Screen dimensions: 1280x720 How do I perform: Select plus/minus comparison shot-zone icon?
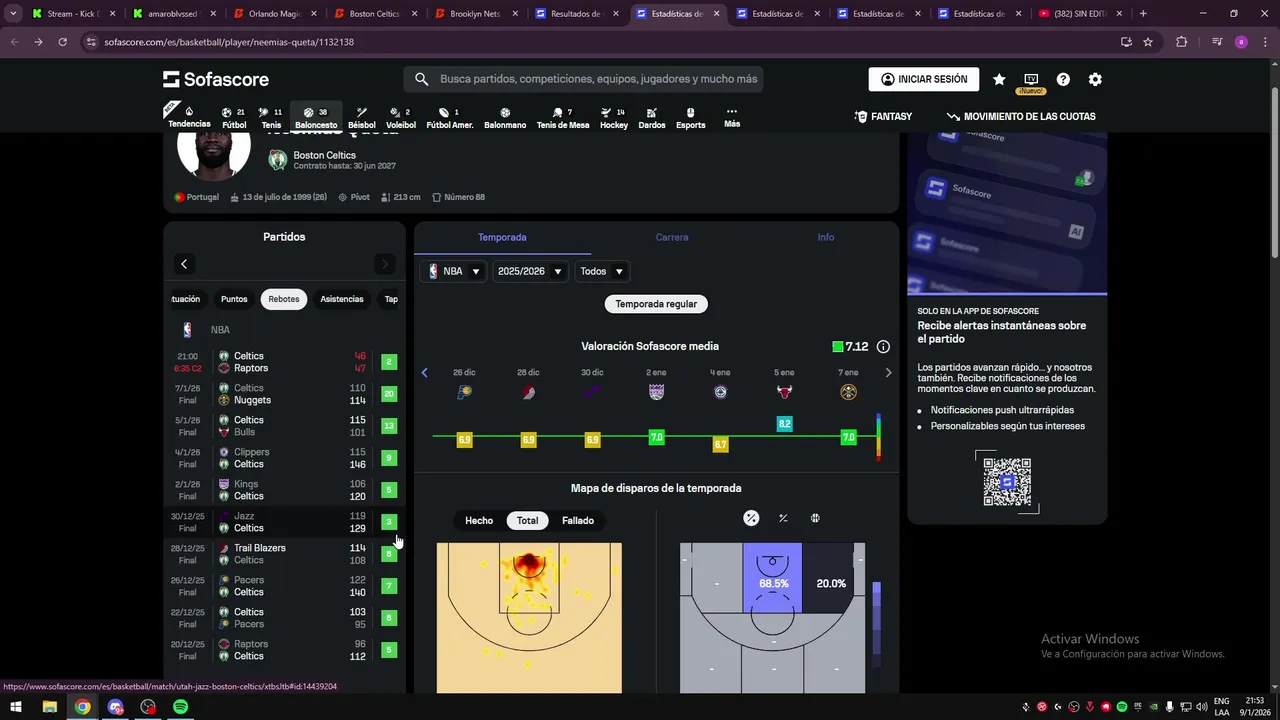[x=783, y=518]
